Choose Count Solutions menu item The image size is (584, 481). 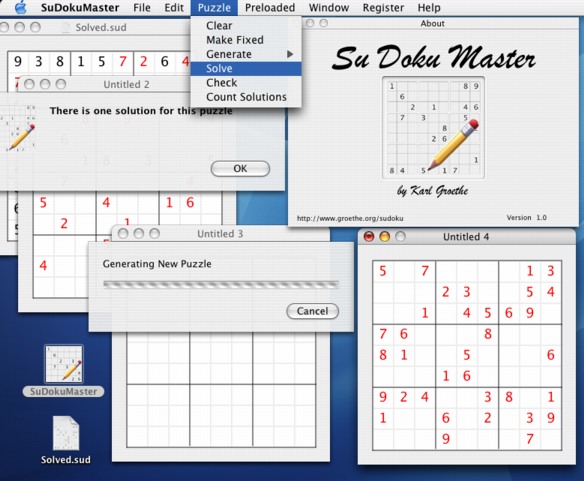pos(246,97)
